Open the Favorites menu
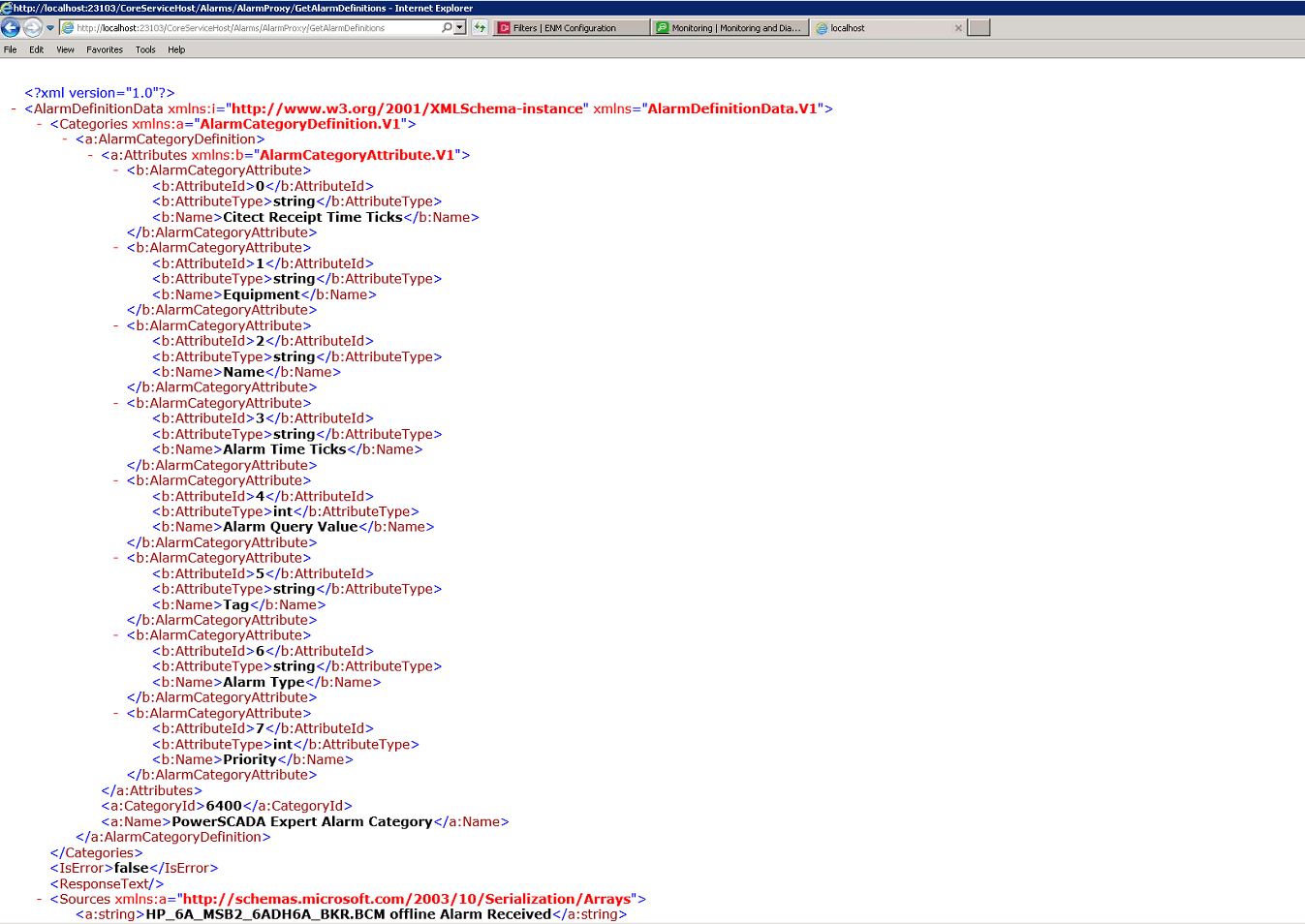The width and height of the screenshot is (1305, 924). (105, 49)
